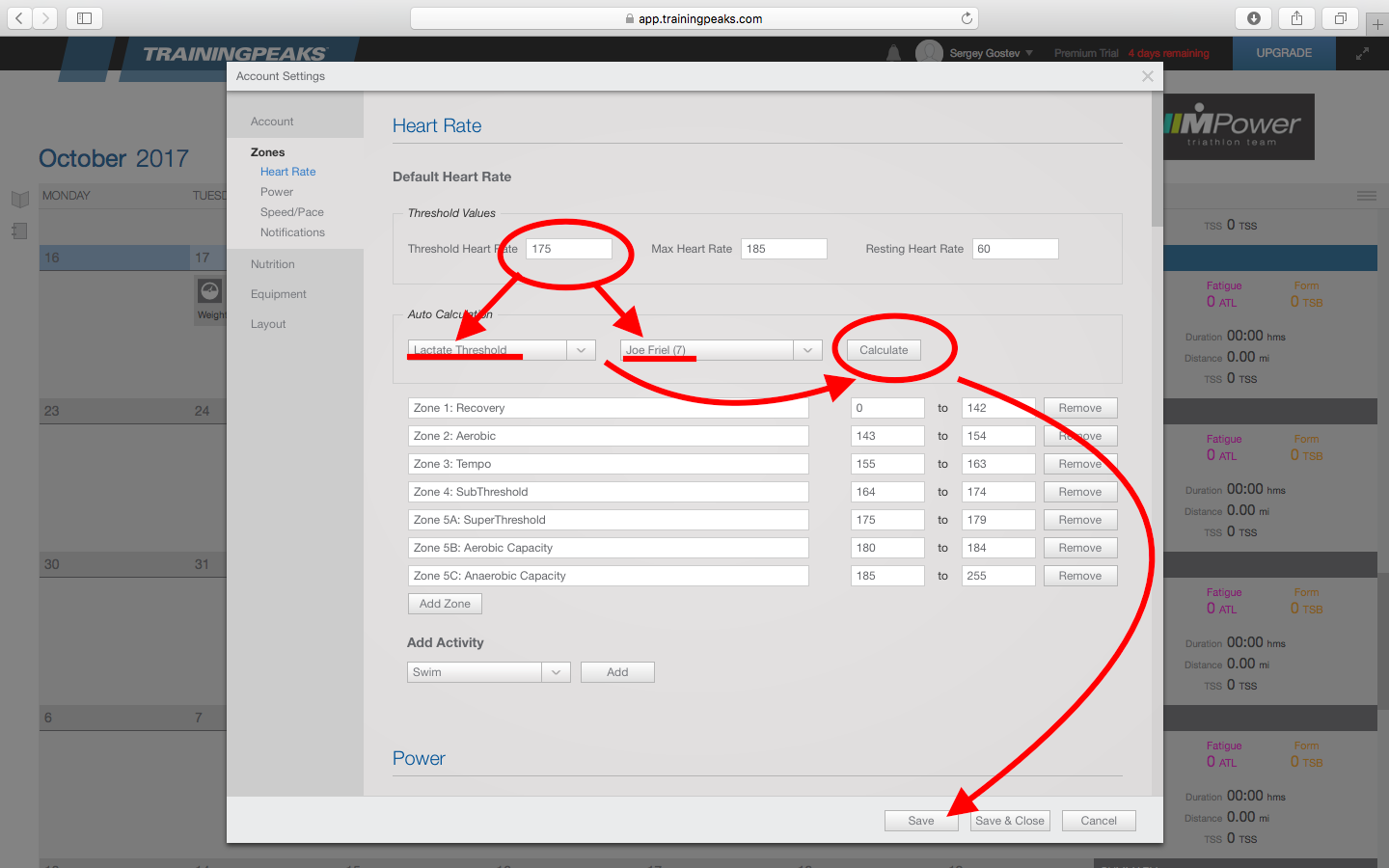Go back using the Safari back arrow
The height and width of the screenshot is (868, 1389).
(x=19, y=18)
